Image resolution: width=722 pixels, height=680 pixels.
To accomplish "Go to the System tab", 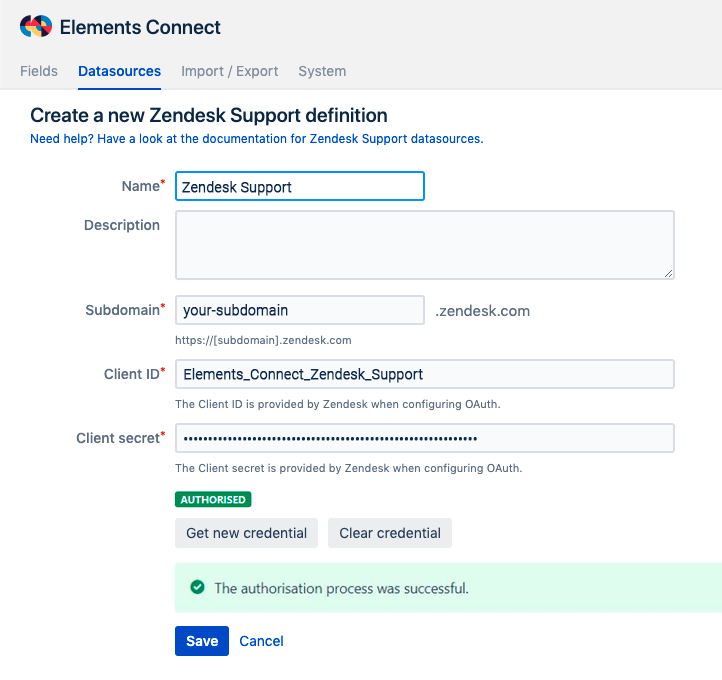I will click(322, 71).
